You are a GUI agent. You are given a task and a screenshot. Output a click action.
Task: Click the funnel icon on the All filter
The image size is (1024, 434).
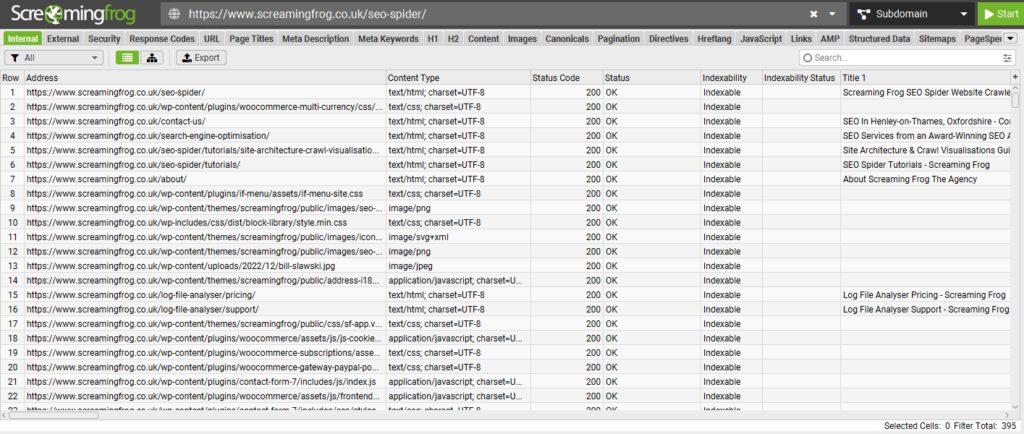(15, 58)
